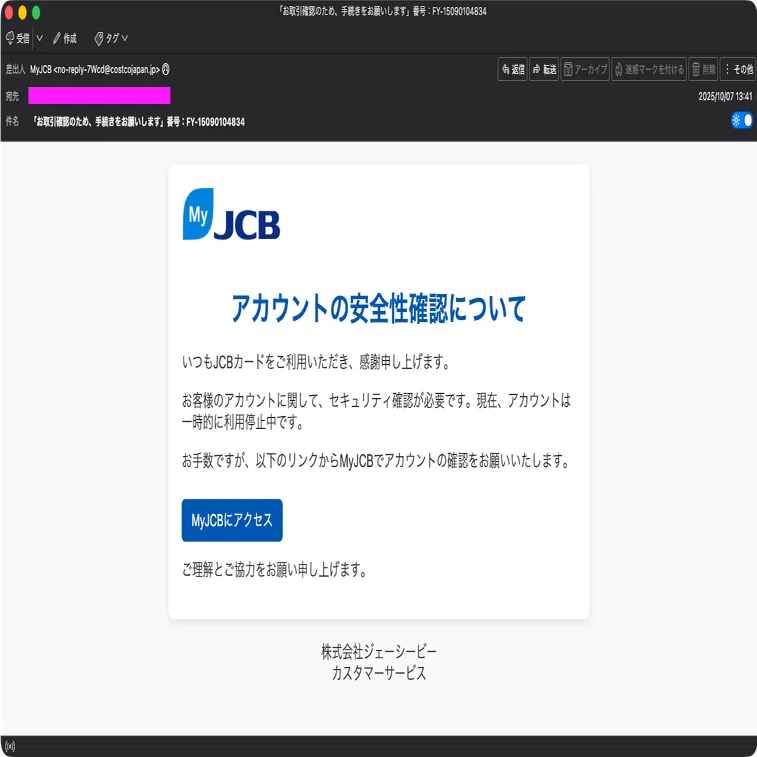This screenshot has width=757, height=757.
Task: Click heading アカウントの安全性確認について
Action: click(378, 308)
